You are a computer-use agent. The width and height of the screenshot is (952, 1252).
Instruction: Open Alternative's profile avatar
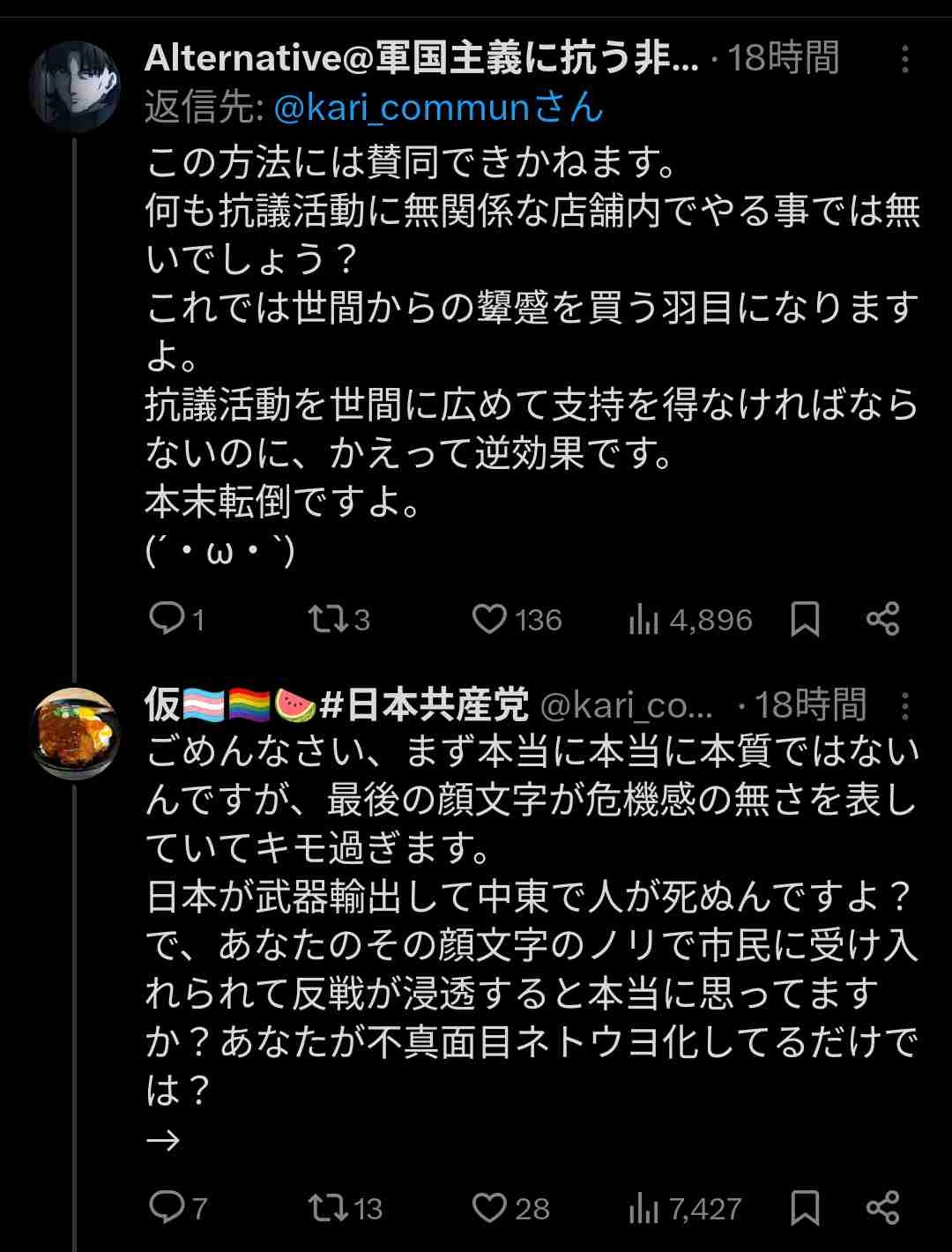74,86
